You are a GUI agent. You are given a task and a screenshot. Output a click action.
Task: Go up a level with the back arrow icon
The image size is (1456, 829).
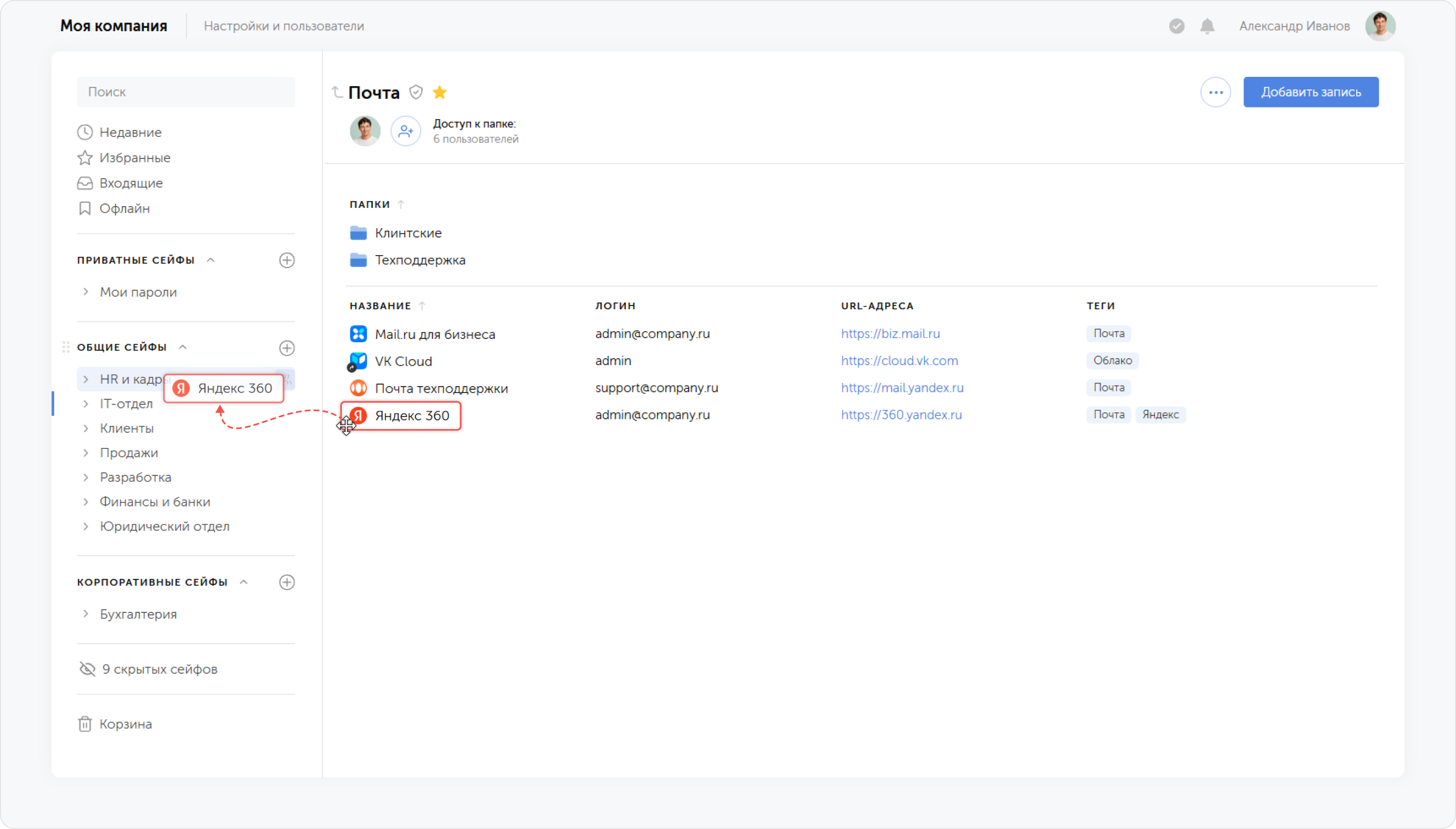click(337, 92)
